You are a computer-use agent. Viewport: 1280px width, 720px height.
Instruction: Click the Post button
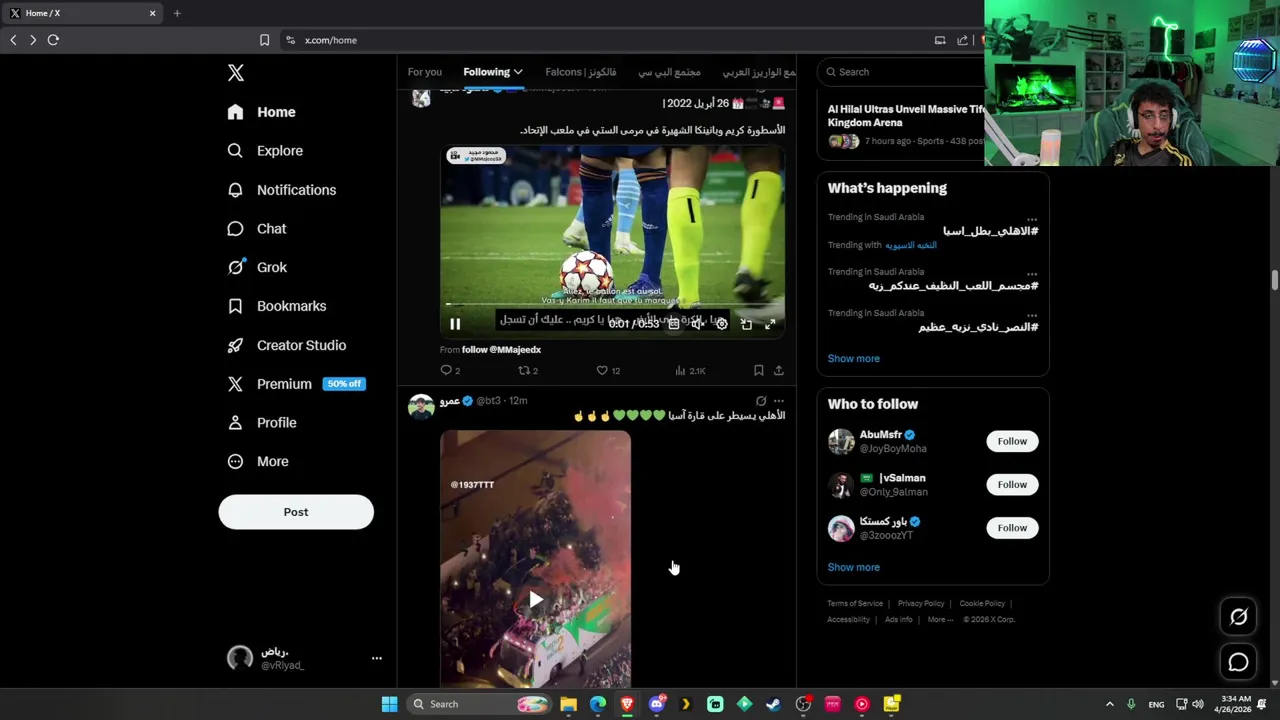click(296, 512)
